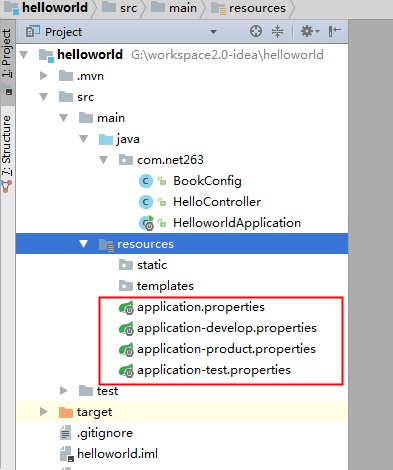Click the helloworld module folder icon
Screen dimensions: 393x470
tap(46, 55)
